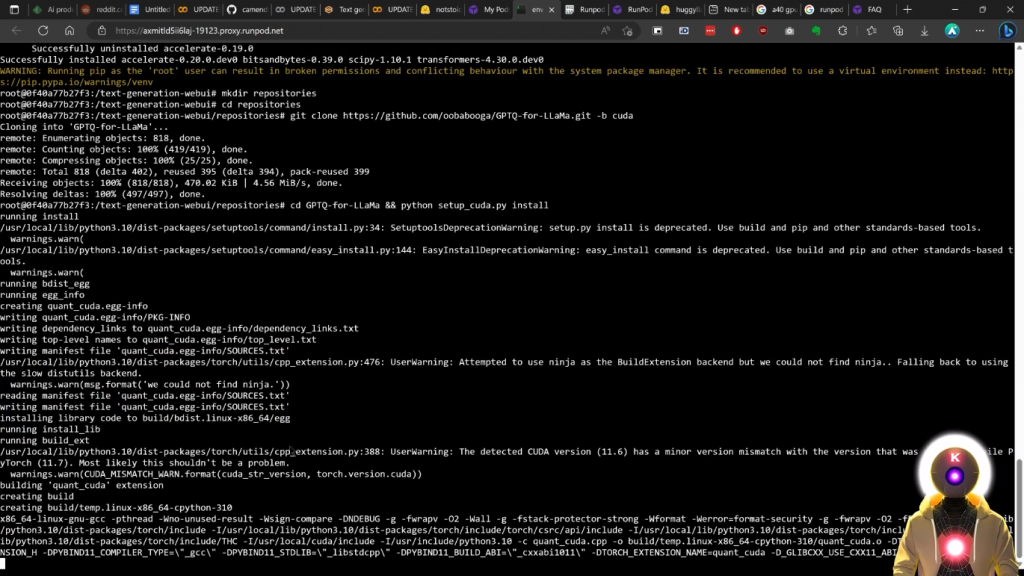Switch to the My Pod tab
Image resolution: width=1024 pixels, height=576 pixels.
[x=488, y=10]
